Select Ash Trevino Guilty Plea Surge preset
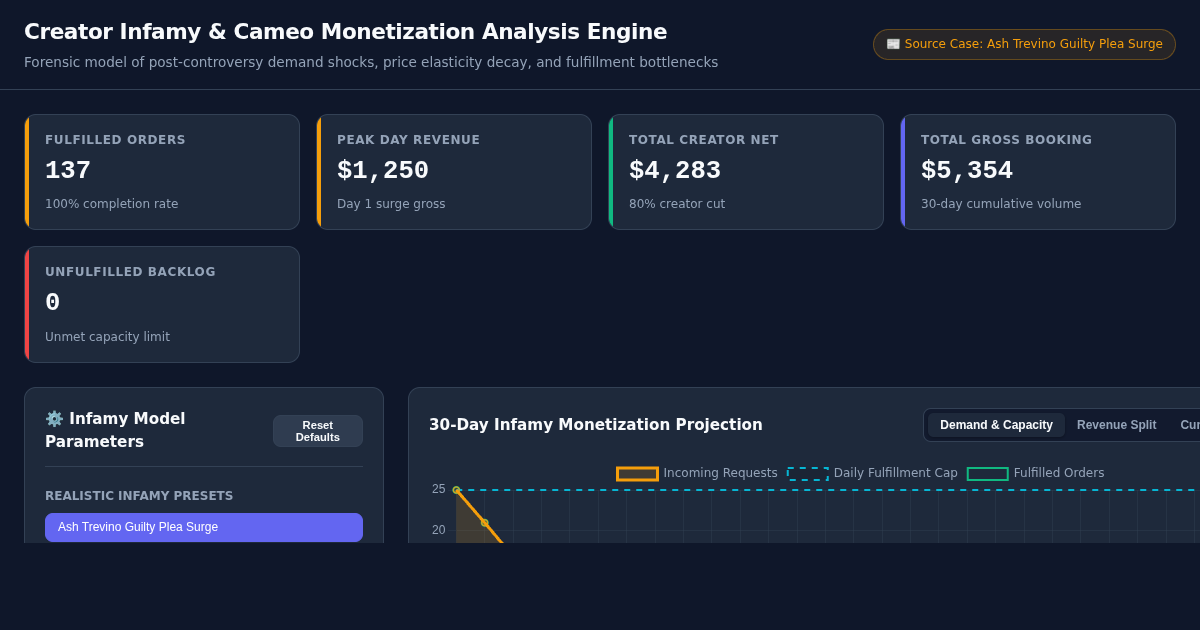 coord(204,527)
